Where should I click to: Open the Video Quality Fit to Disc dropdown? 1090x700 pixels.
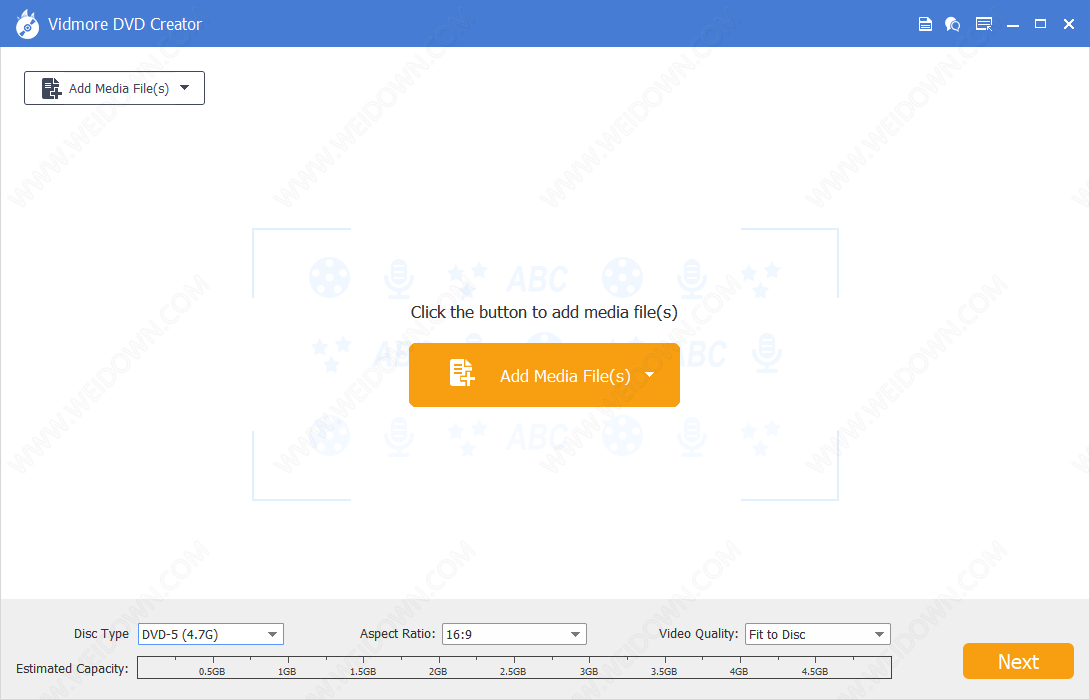pyautogui.click(x=818, y=634)
